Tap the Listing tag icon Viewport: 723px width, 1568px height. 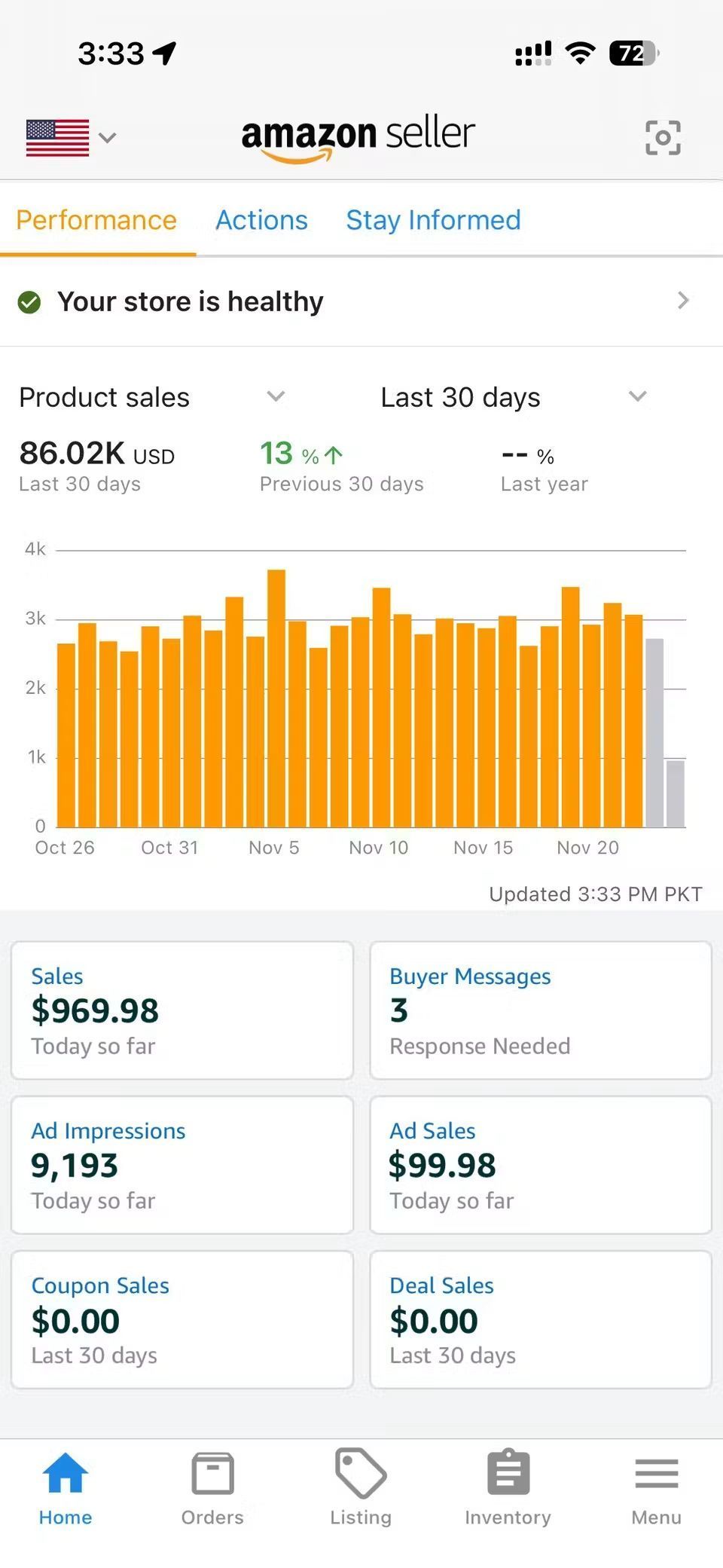click(x=361, y=1473)
